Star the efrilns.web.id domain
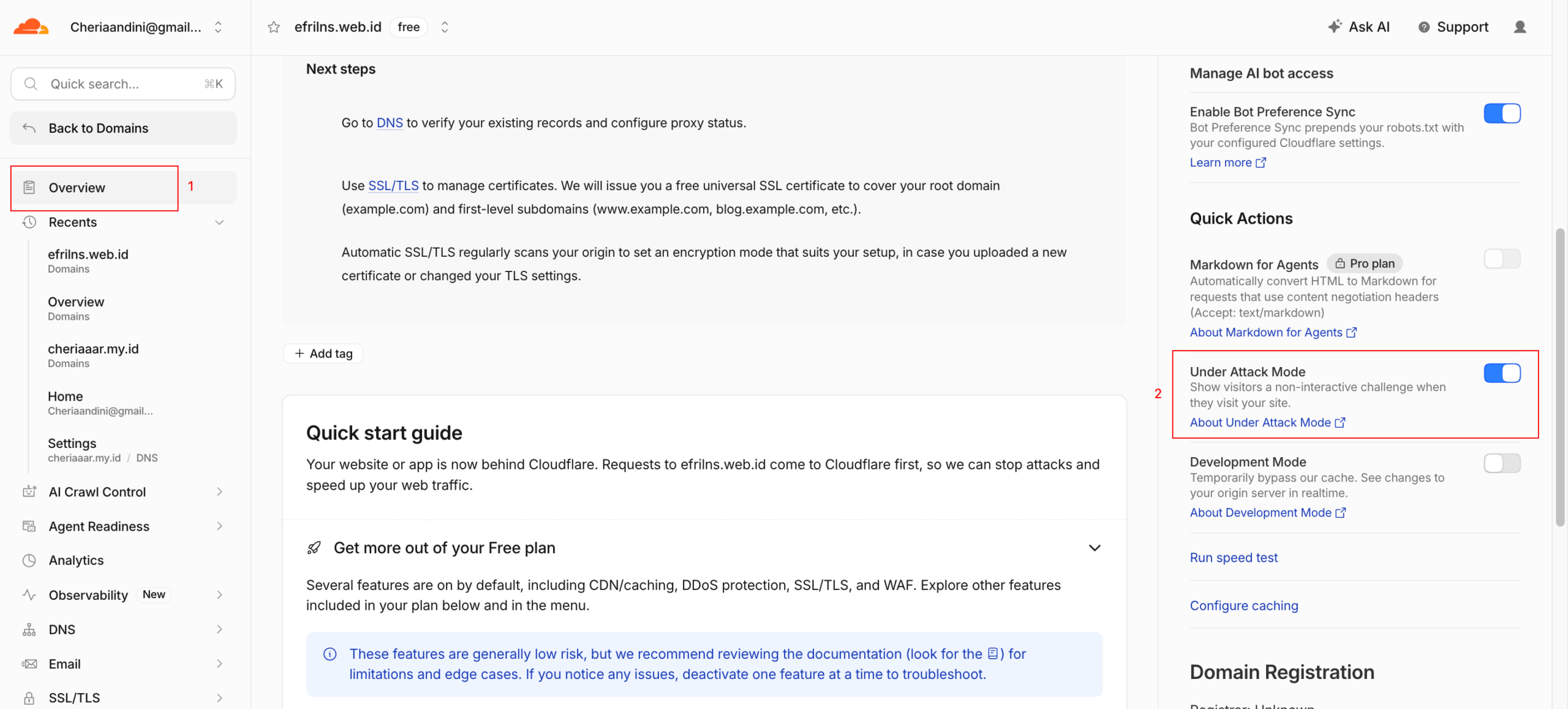 point(274,27)
